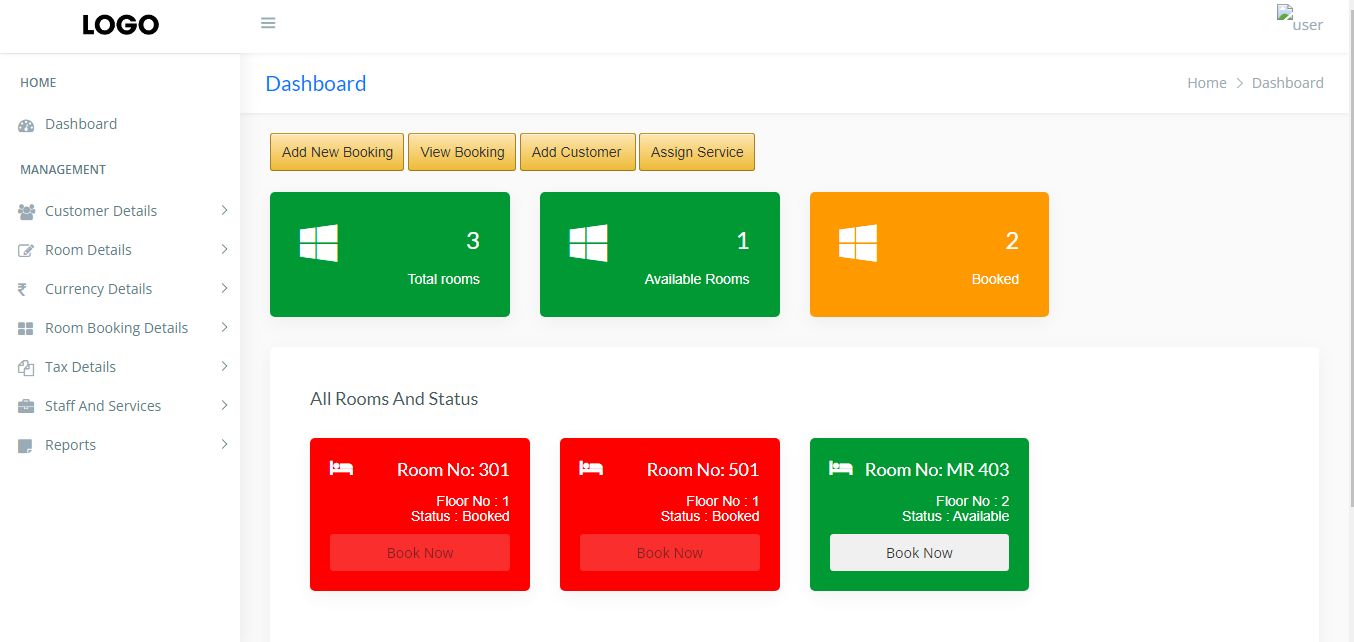Select Dashboard in the sidebar menu
This screenshot has height=642, width=1354.
pos(80,124)
